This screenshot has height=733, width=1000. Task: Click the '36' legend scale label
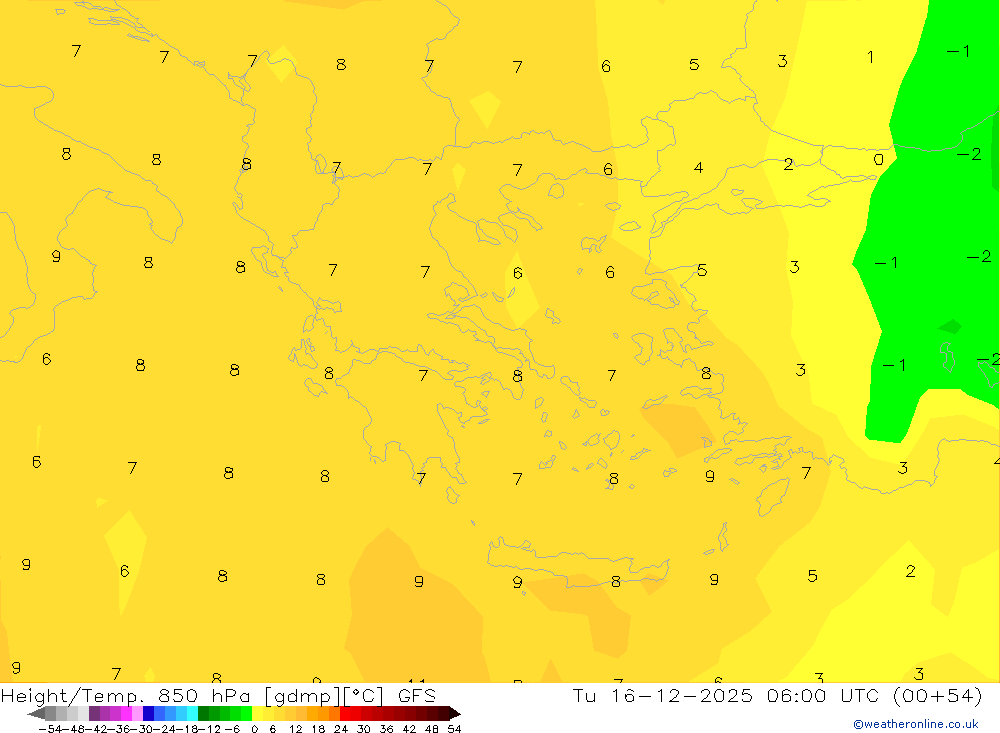click(386, 729)
